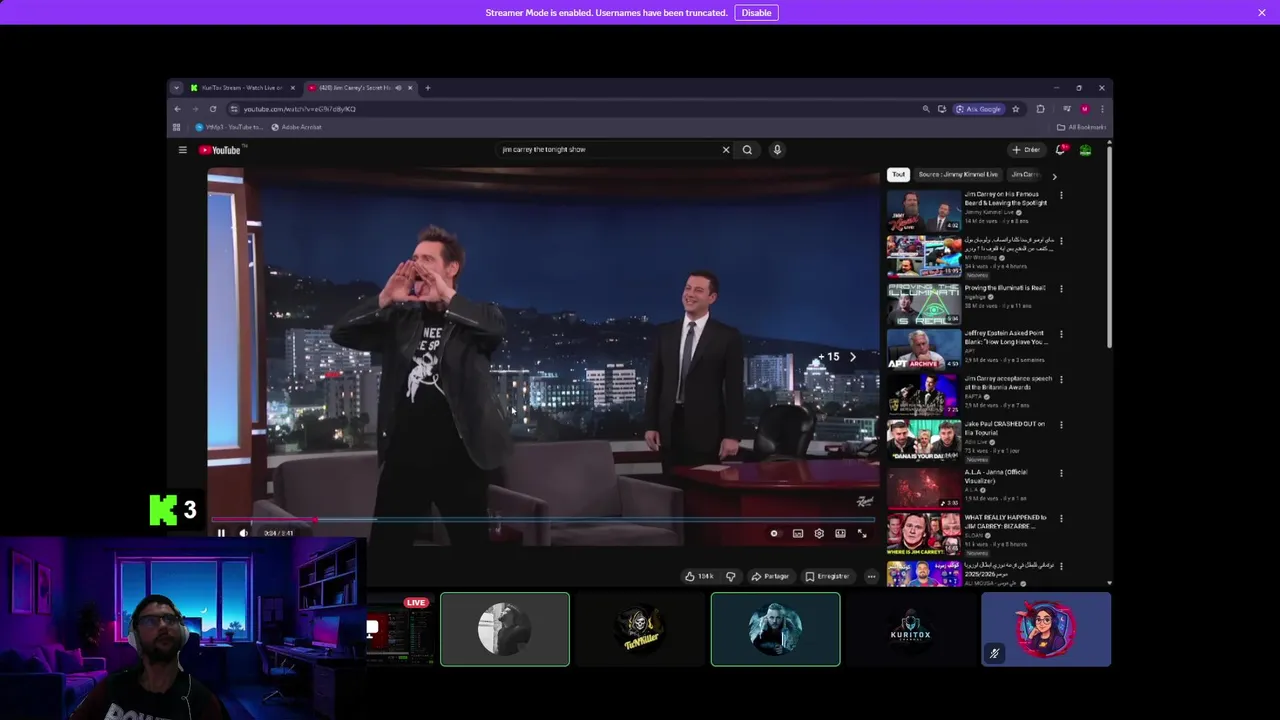The width and height of the screenshot is (1280, 720).
Task: Select the Jim Carrey's Secret browser tab
Action: 360,88
